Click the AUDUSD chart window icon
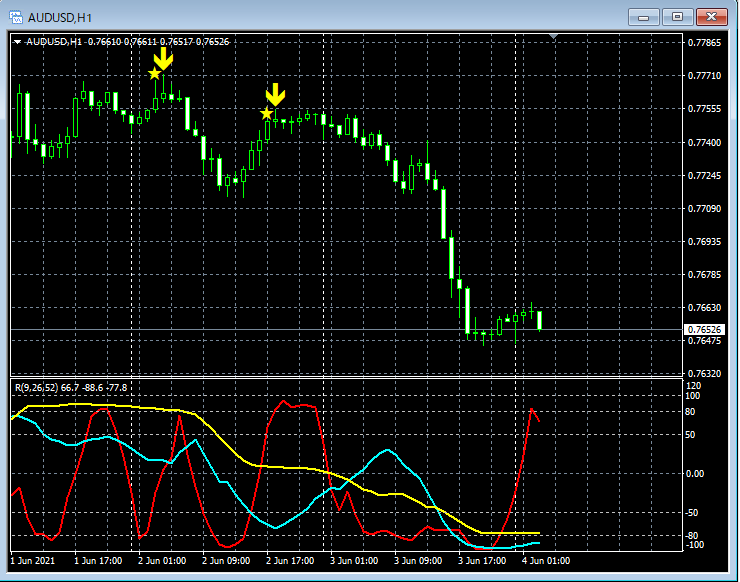Screen dimensions: 740x582 16,17
